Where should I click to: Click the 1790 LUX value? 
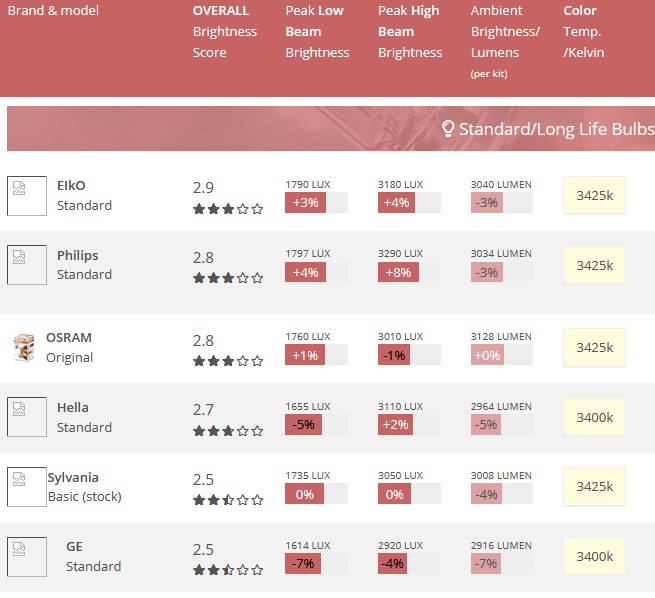[308, 185]
